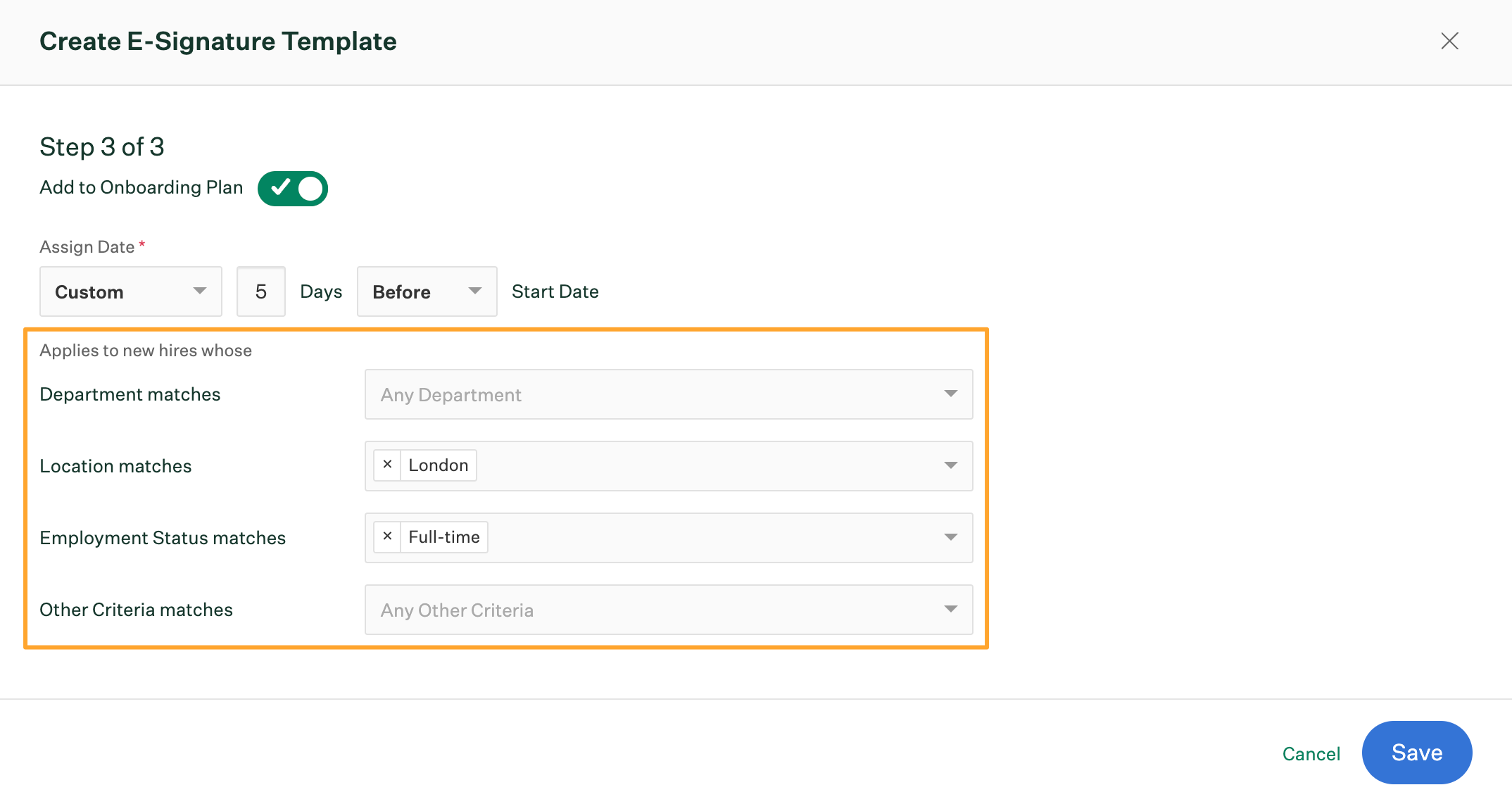This screenshot has width=1512, height=804.
Task: Click the Save button
Action: point(1417,753)
